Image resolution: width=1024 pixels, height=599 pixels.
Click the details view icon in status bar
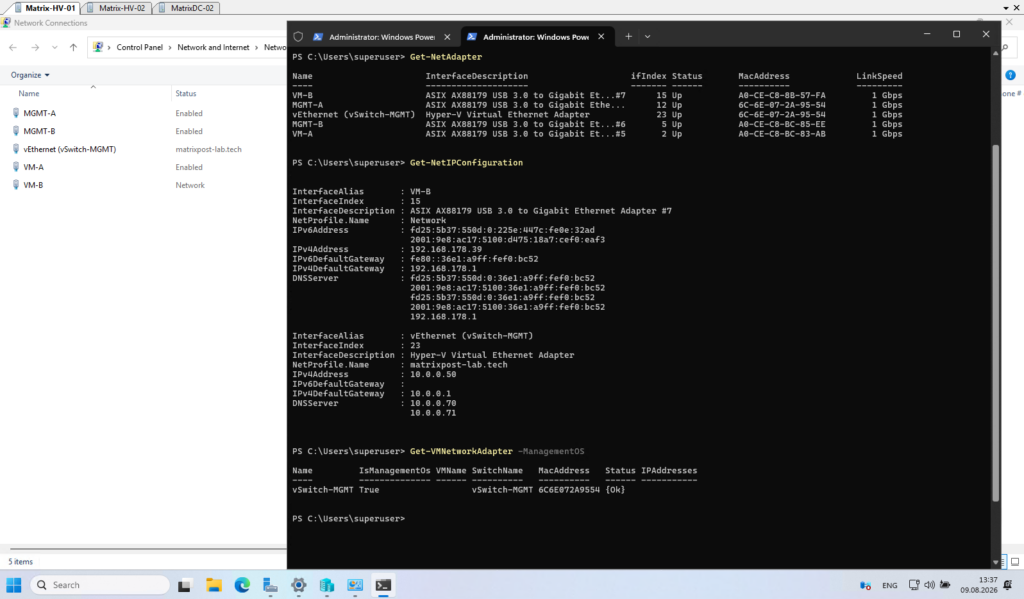click(1002, 561)
